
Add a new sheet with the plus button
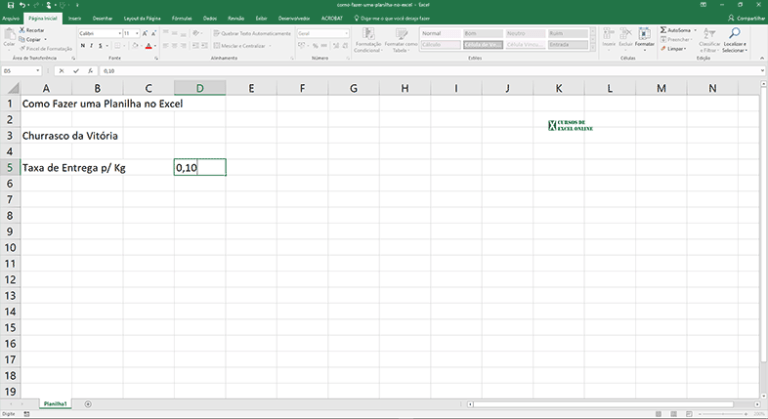point(88,404)
